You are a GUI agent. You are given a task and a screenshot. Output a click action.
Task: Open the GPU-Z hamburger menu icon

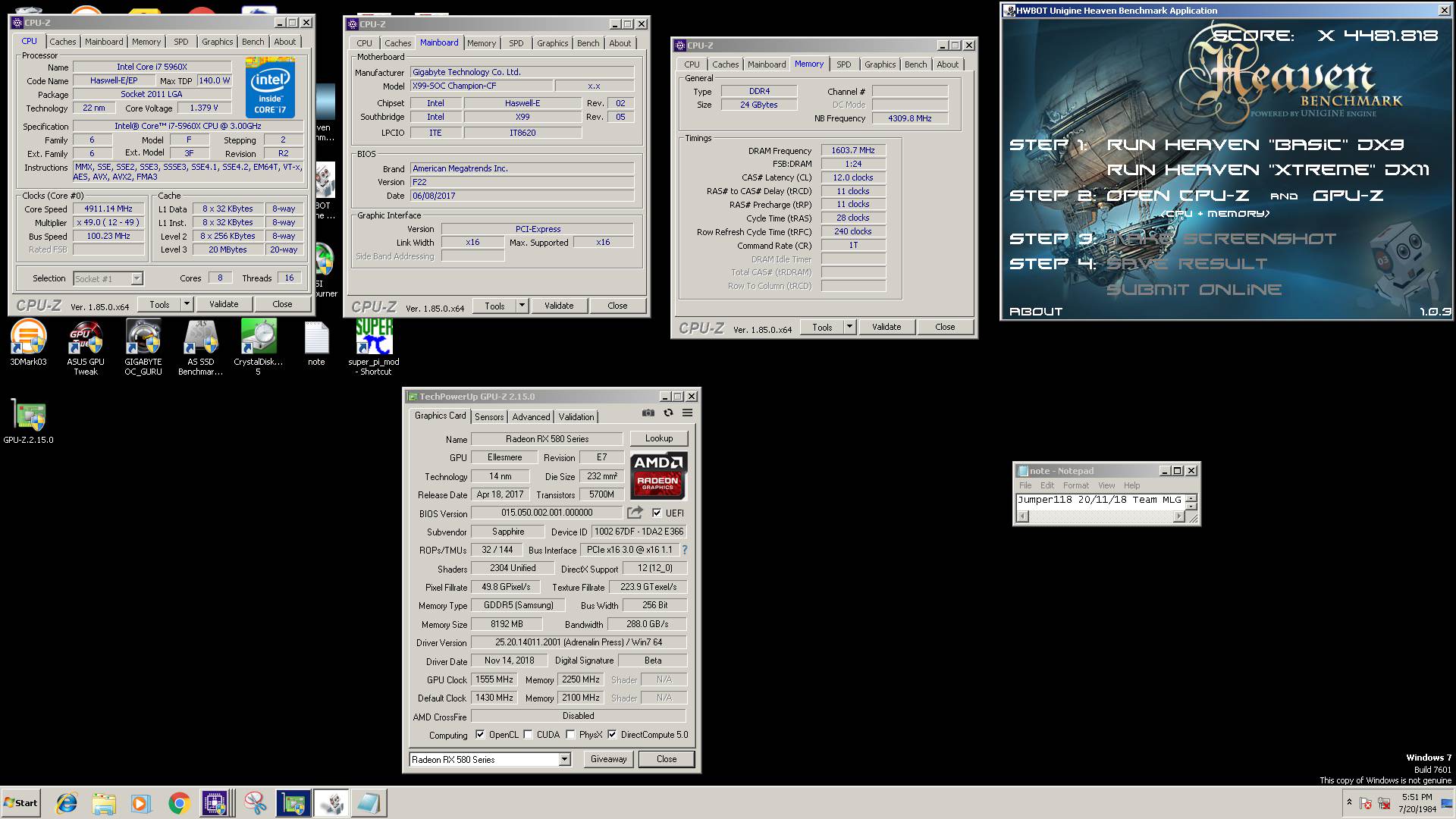(688, 413)
